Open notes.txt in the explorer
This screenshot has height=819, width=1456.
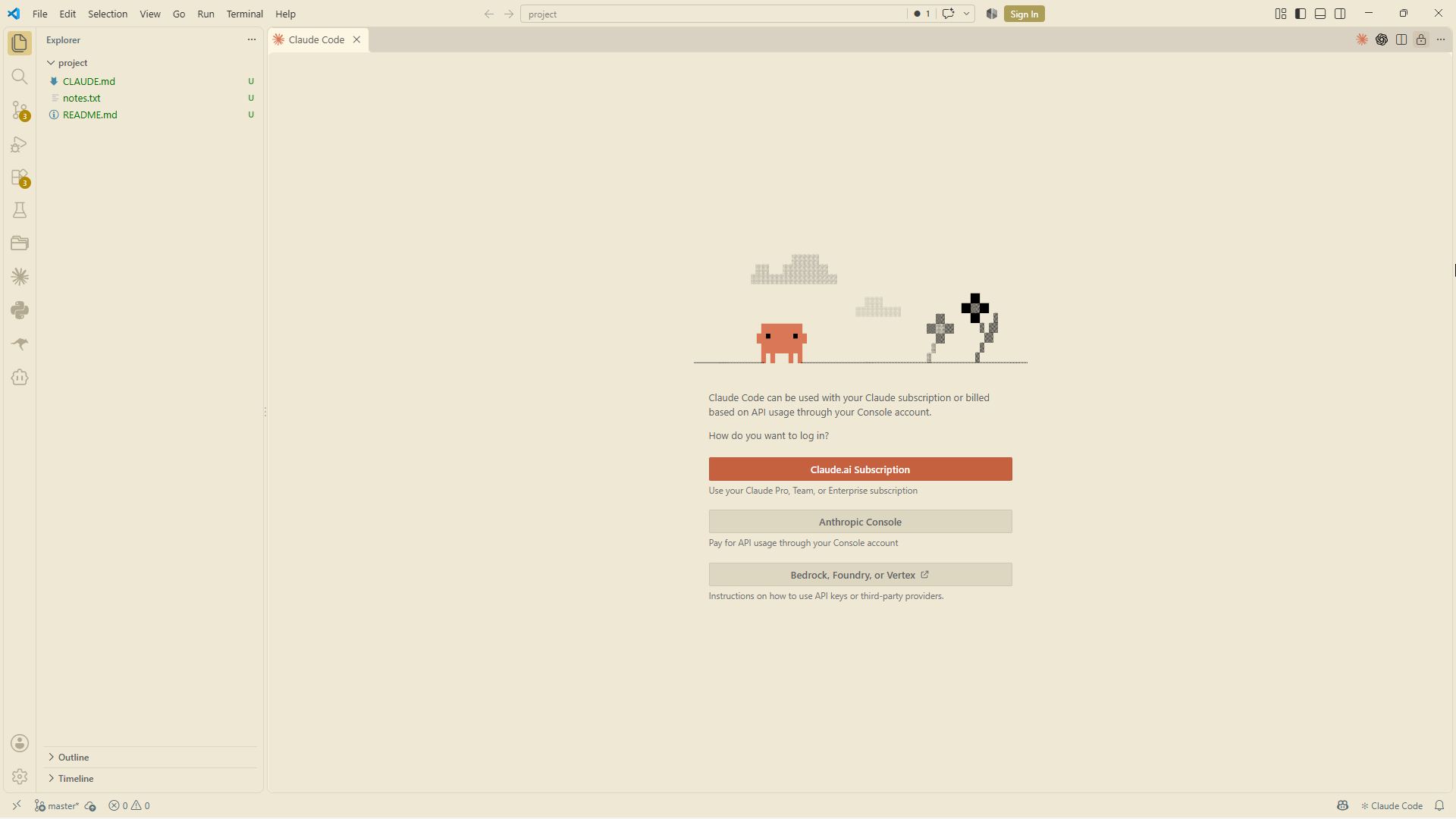(x=150, y=98)
